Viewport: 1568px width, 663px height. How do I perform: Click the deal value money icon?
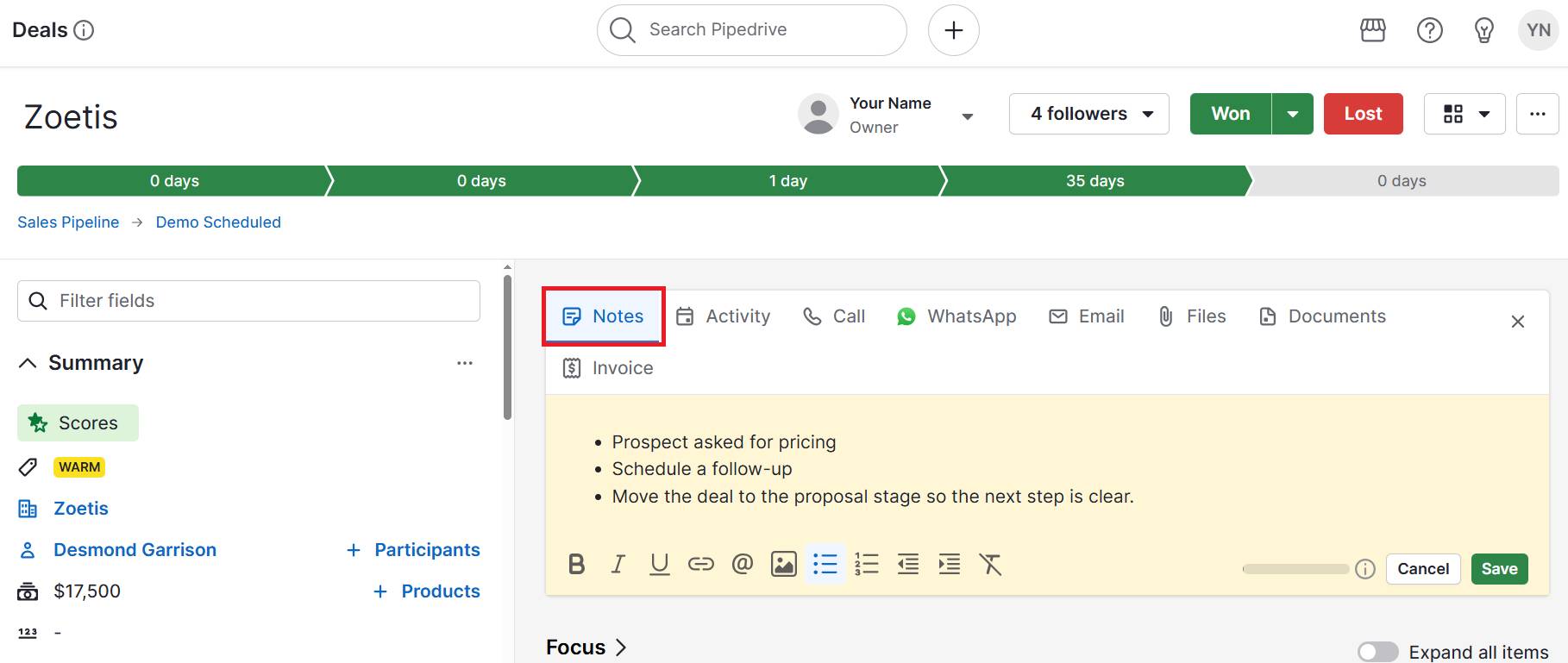(28, 591)
